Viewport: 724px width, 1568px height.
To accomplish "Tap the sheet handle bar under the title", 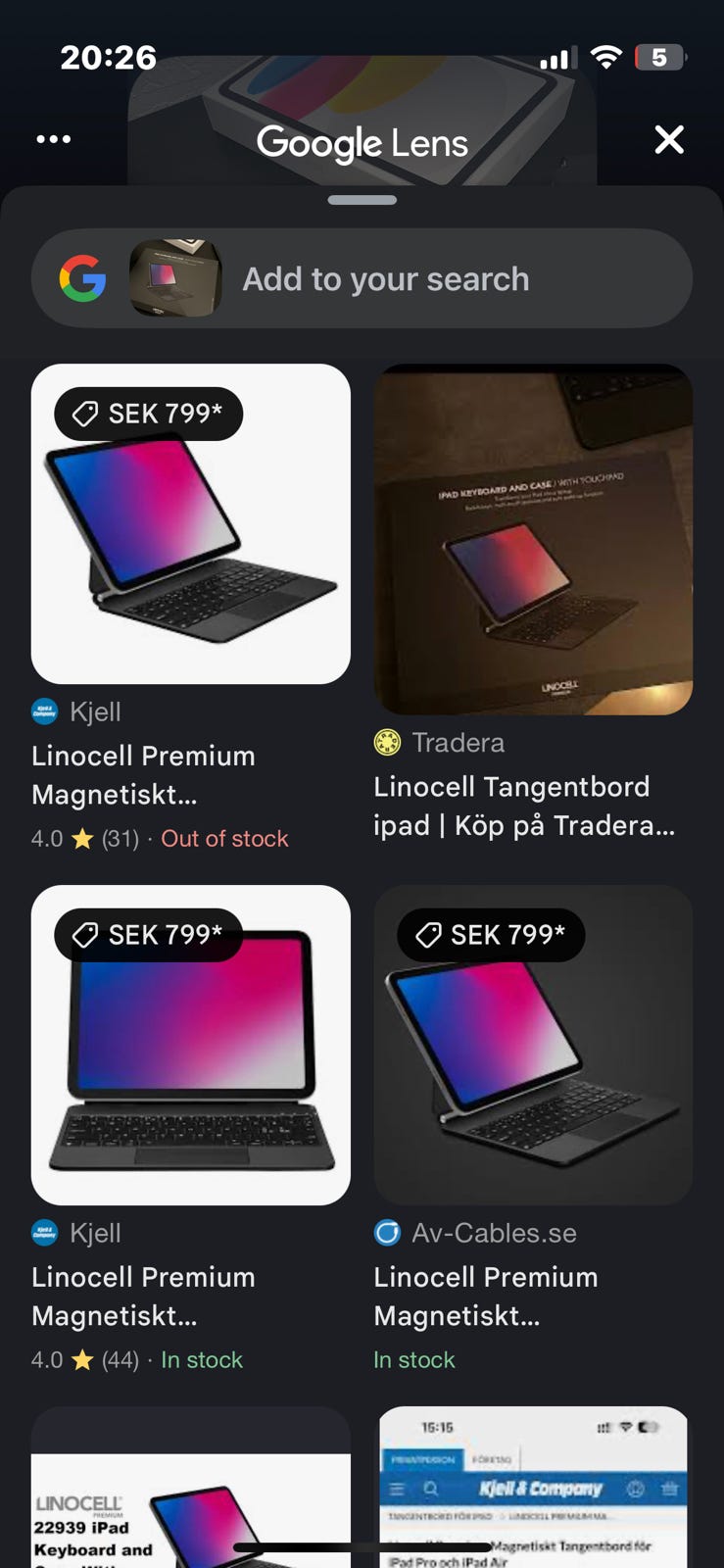I will [362, 200].
